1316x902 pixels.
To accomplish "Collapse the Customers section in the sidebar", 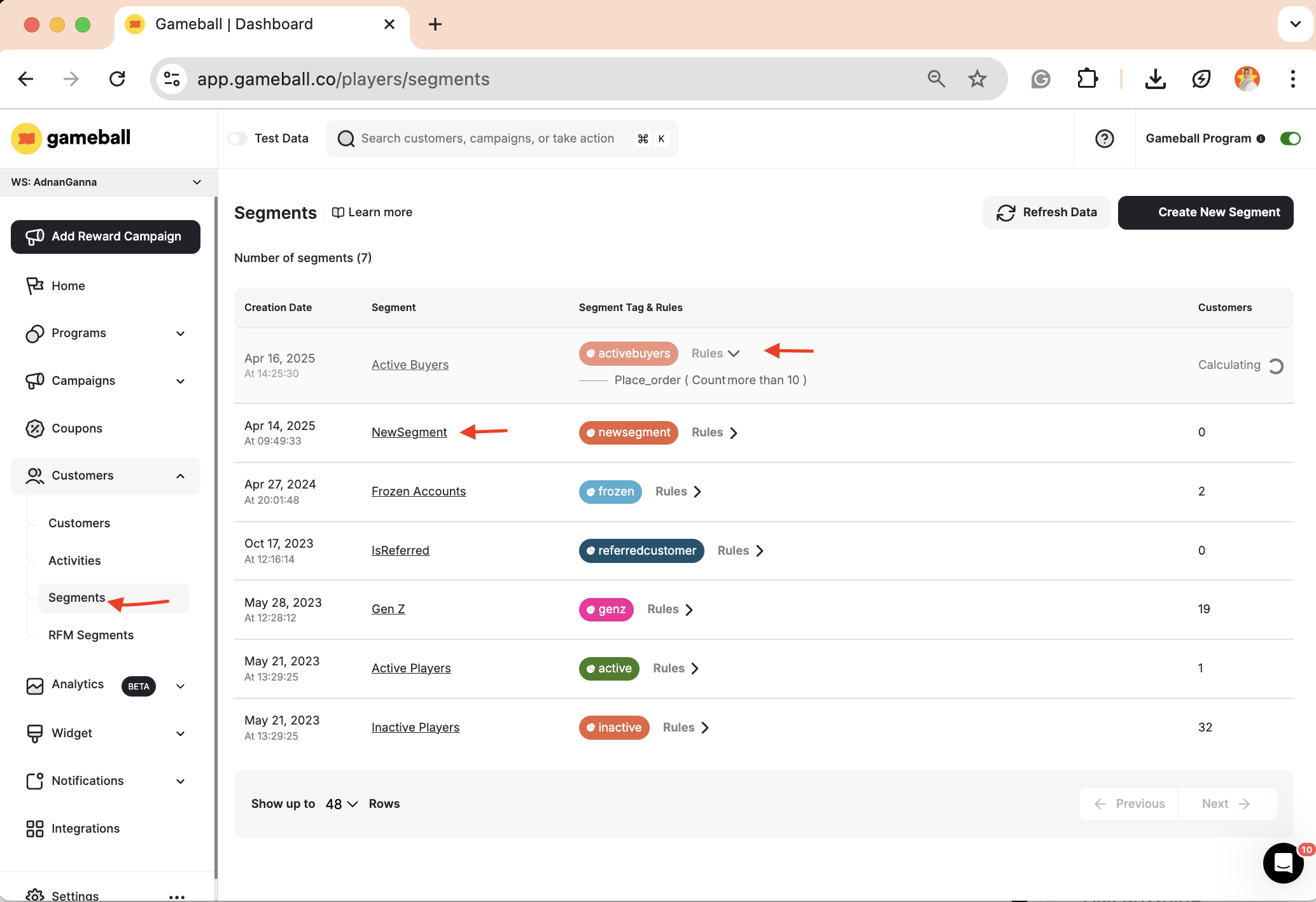I will [x=180, y=476].
